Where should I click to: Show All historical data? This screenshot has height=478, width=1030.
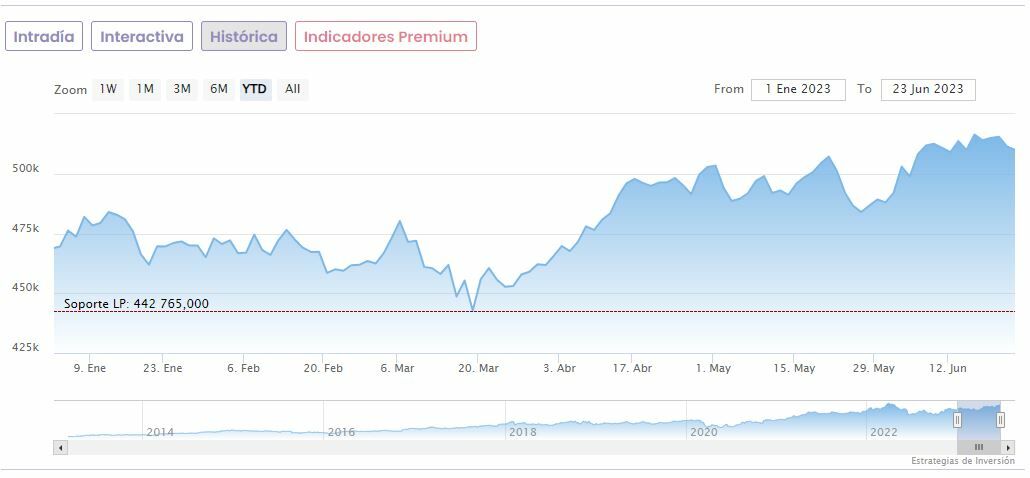292,89
